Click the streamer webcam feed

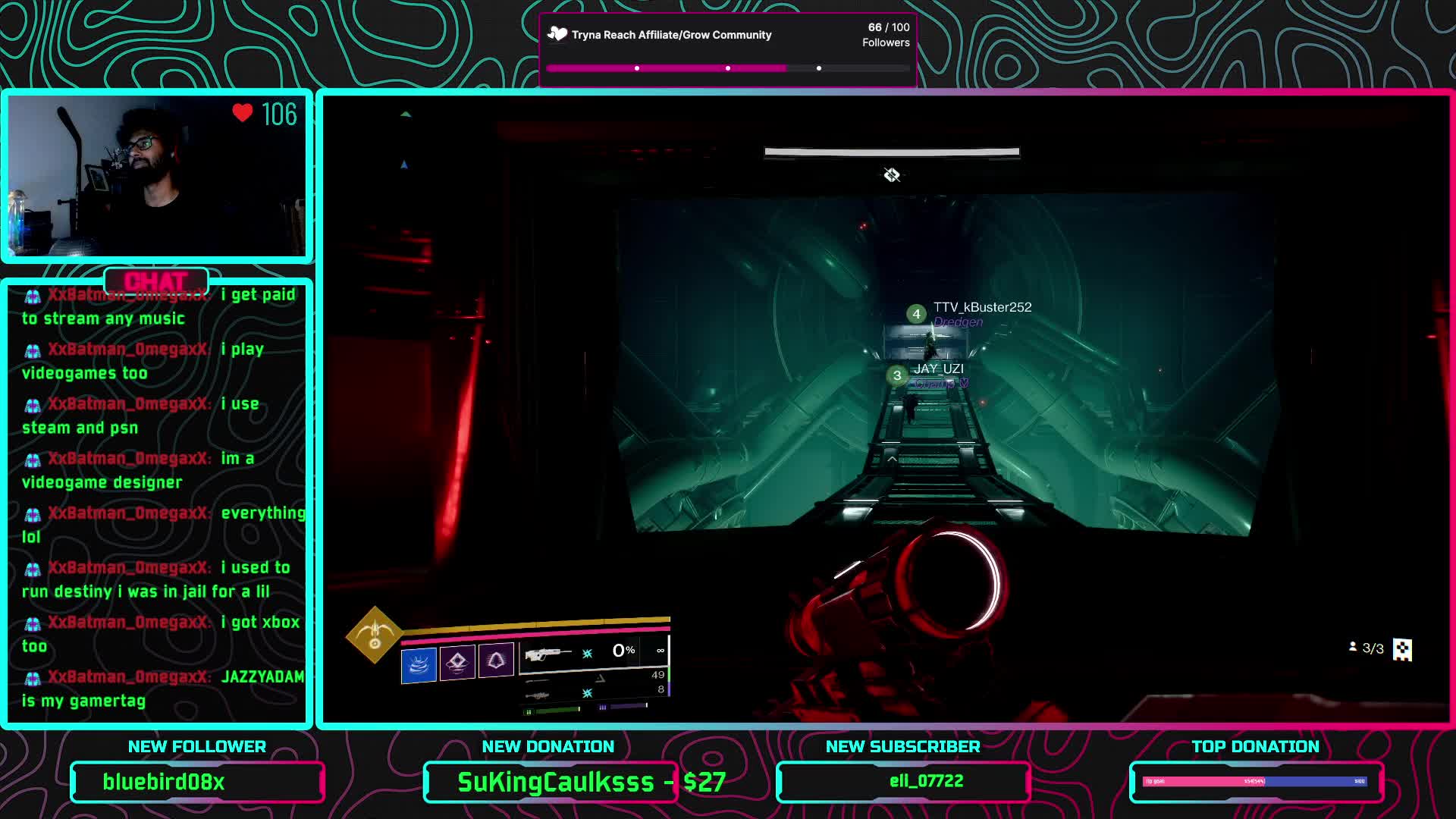pyautogui.click(x=156, y=176)
